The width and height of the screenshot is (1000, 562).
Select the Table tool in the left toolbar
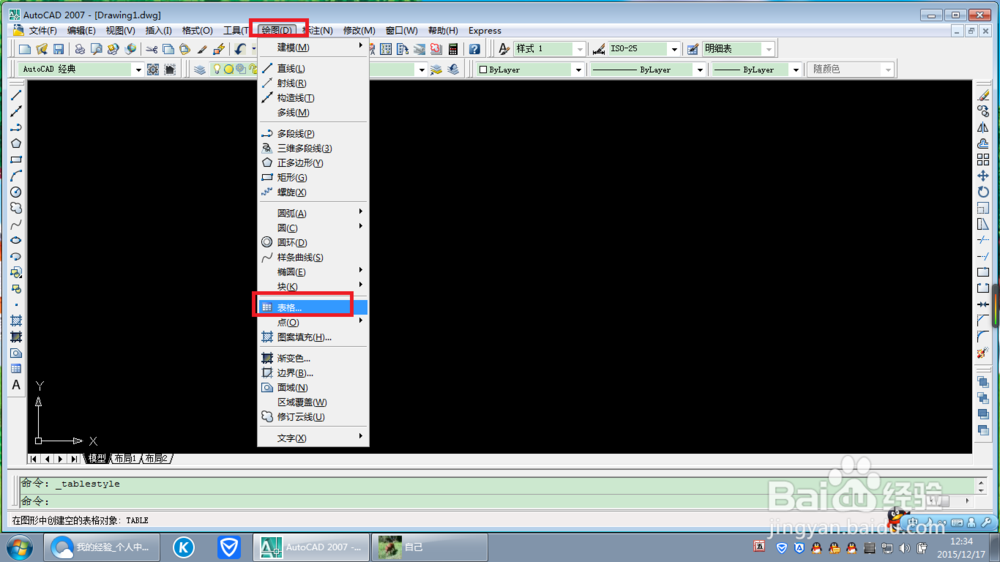pyautogui.click(x=16, y=369)
